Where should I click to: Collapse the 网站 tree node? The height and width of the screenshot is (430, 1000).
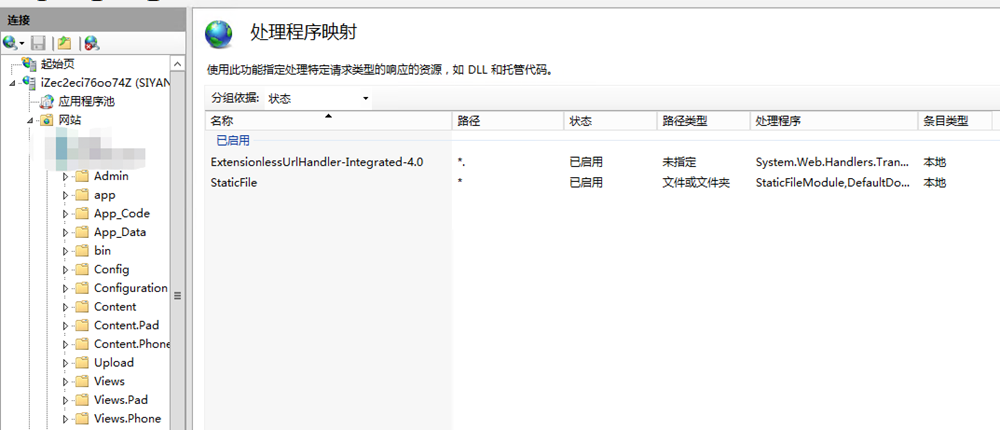pos(31,121)
